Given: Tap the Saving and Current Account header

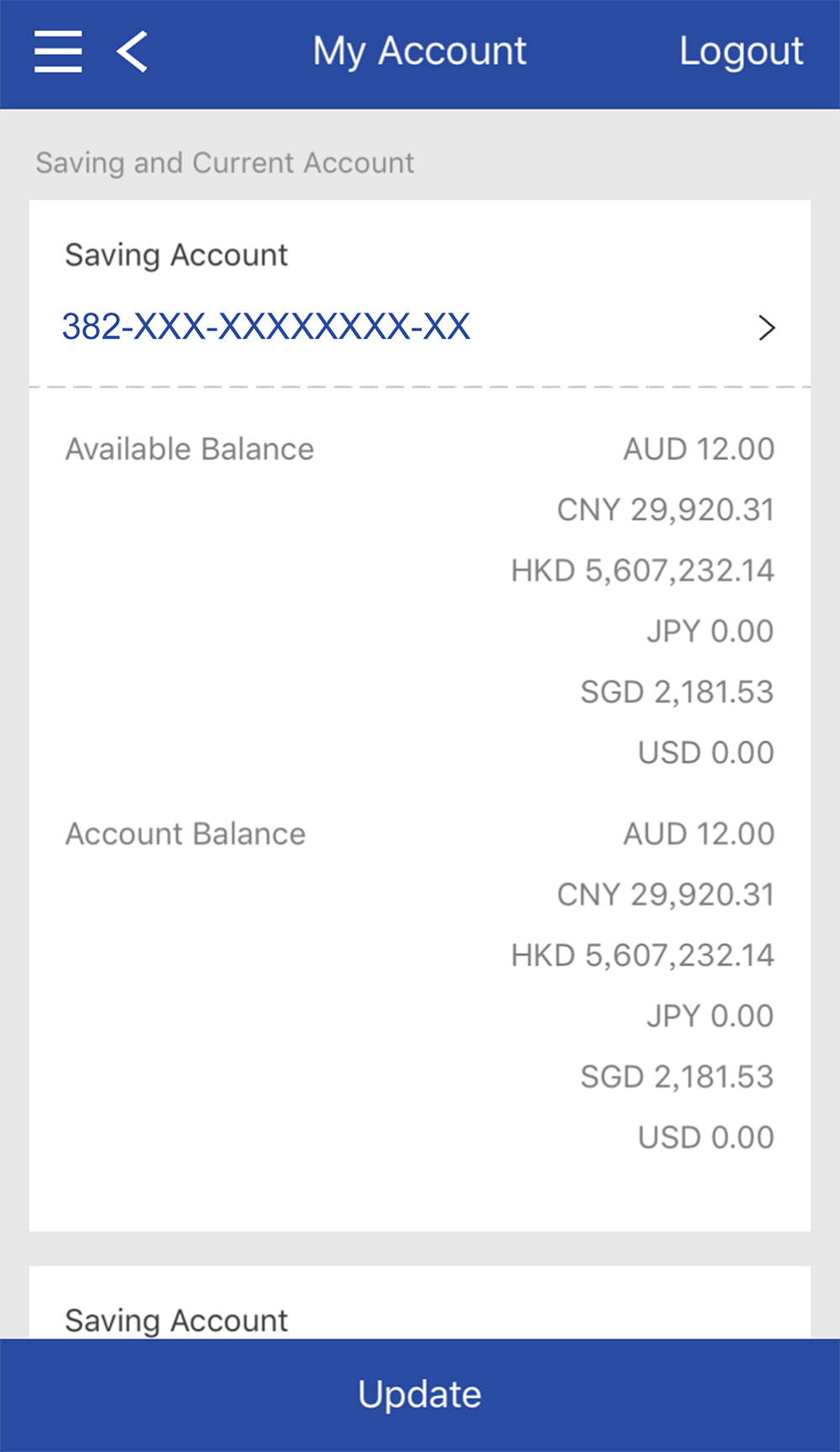Looking at the screenshot, I should [x=224, y=163].
